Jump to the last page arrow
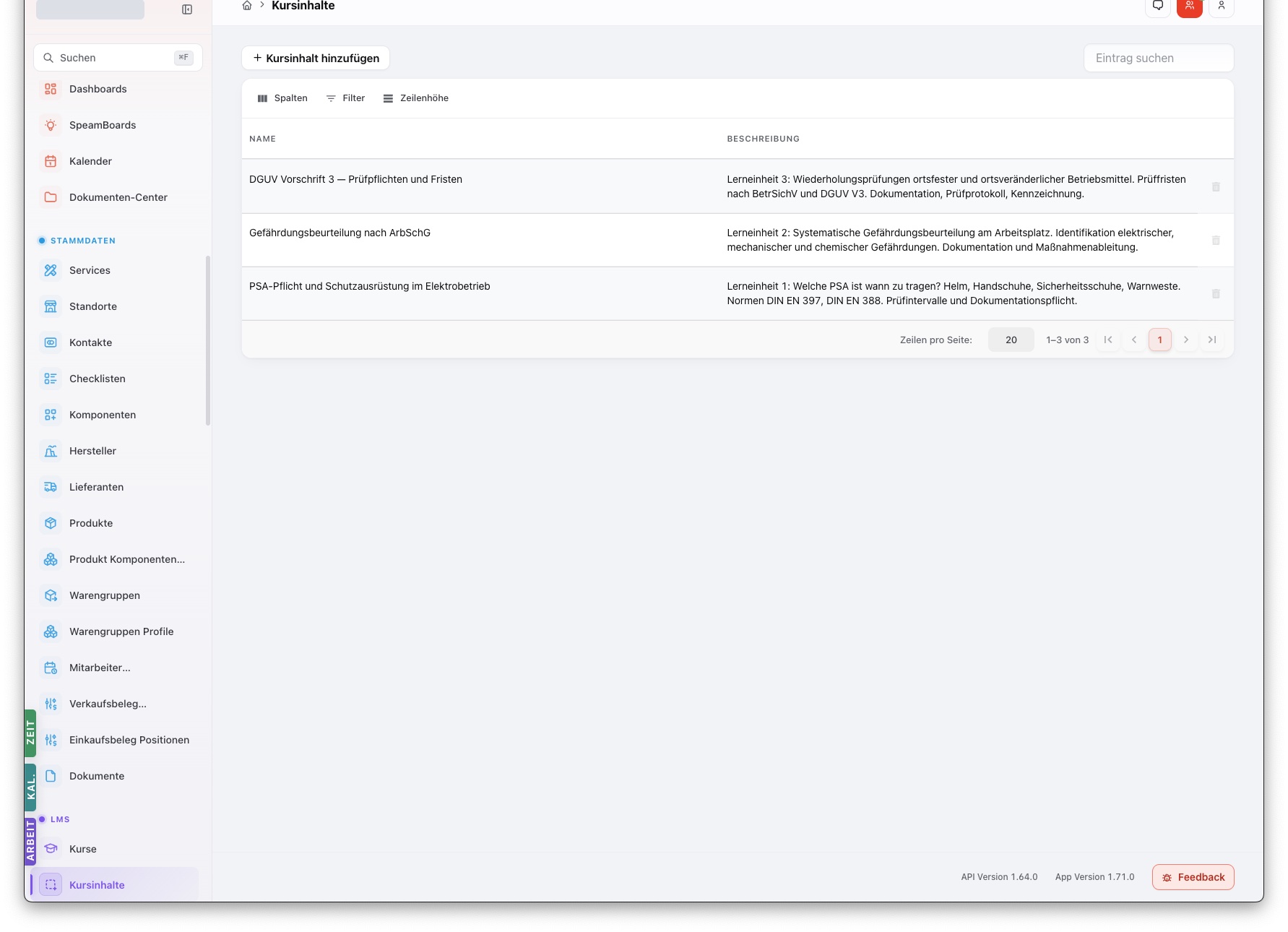The height and width of the screenshot is (932, 1288). [1212, 340]
